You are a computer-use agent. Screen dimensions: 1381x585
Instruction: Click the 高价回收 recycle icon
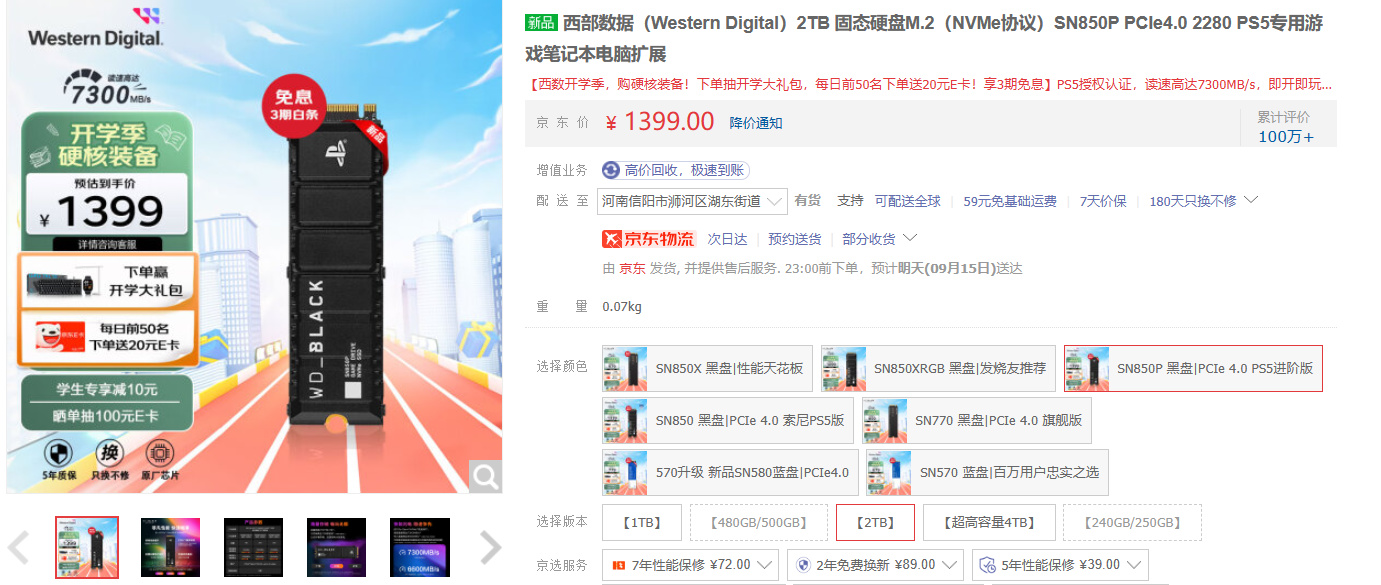[611, 171]
